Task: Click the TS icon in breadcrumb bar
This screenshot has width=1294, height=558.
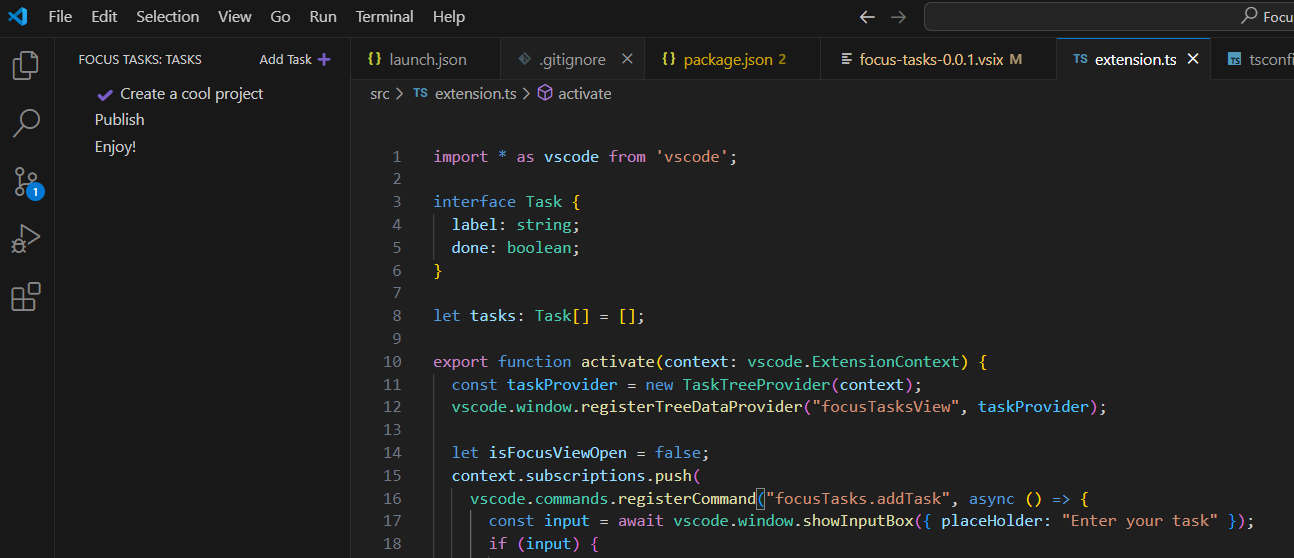Action: pos(420,93)
